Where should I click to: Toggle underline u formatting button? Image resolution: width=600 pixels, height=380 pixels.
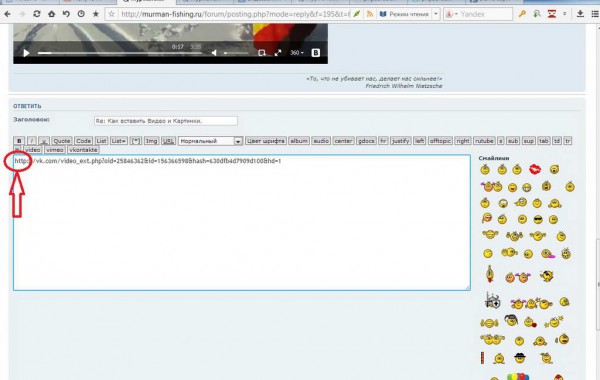[44, 141]
